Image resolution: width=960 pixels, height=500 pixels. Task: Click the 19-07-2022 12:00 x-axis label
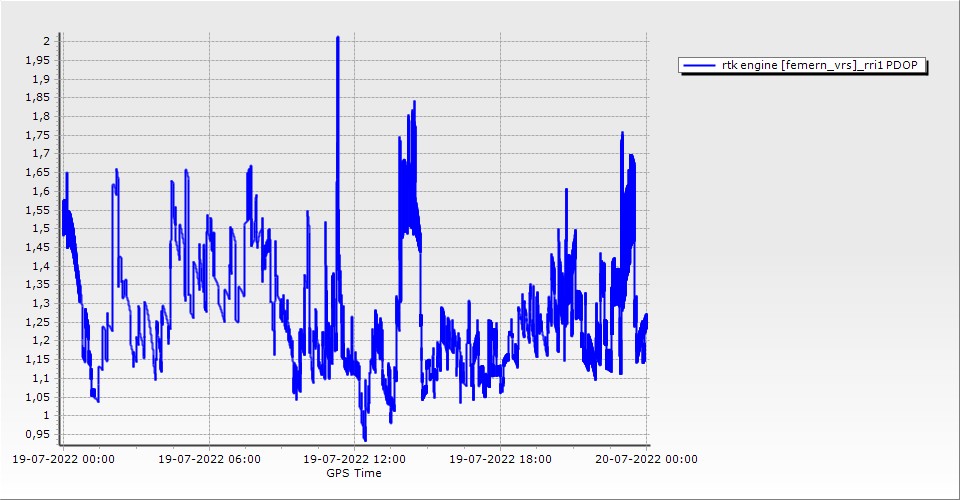(x=354, y=460)
